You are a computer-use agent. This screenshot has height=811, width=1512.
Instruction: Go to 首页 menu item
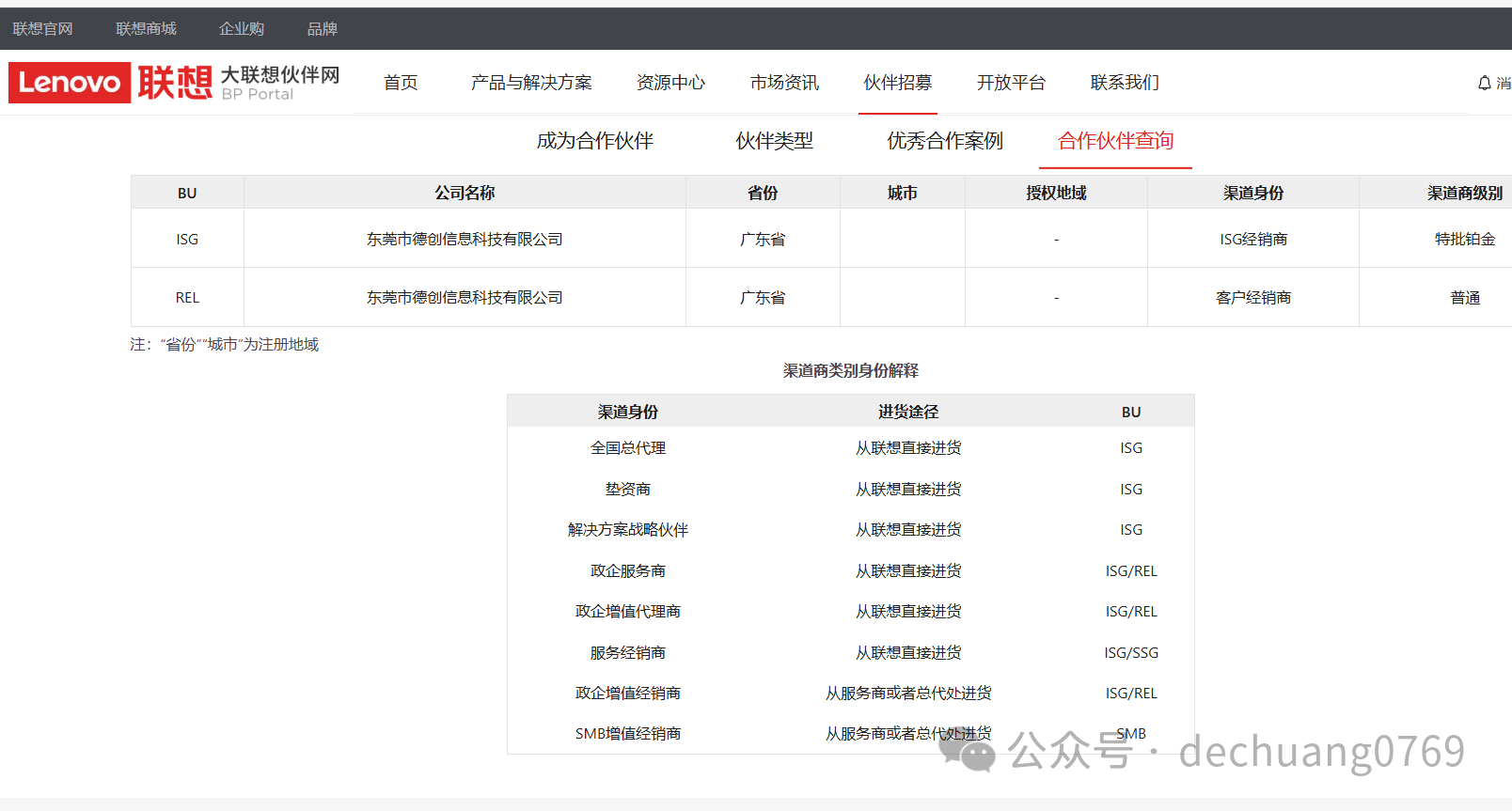point(401,83)
